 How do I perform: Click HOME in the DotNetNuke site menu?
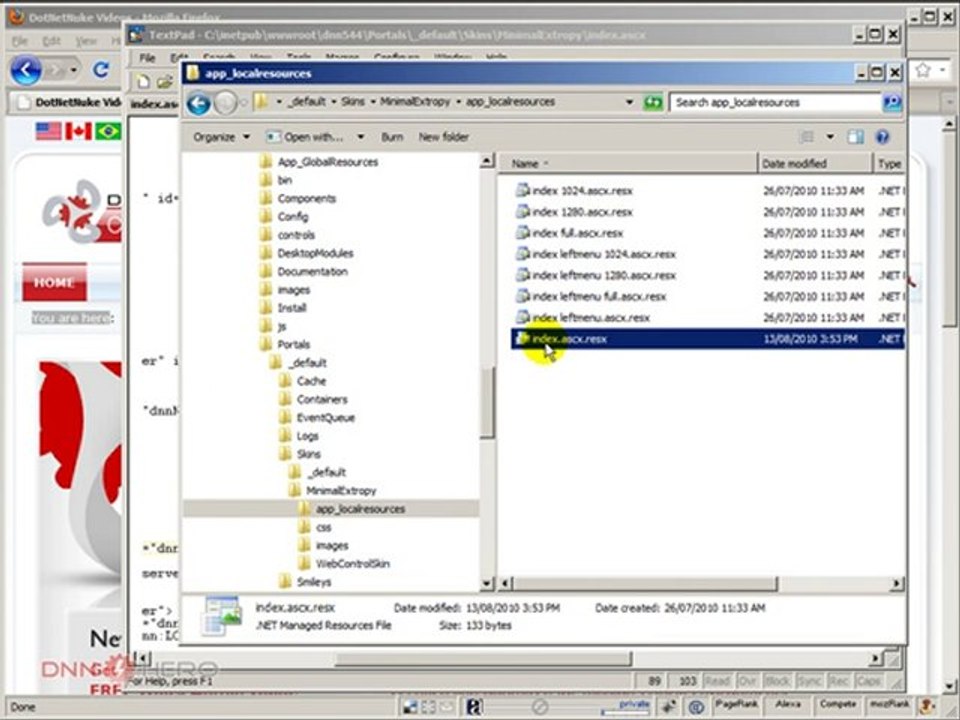pos(54,283)
